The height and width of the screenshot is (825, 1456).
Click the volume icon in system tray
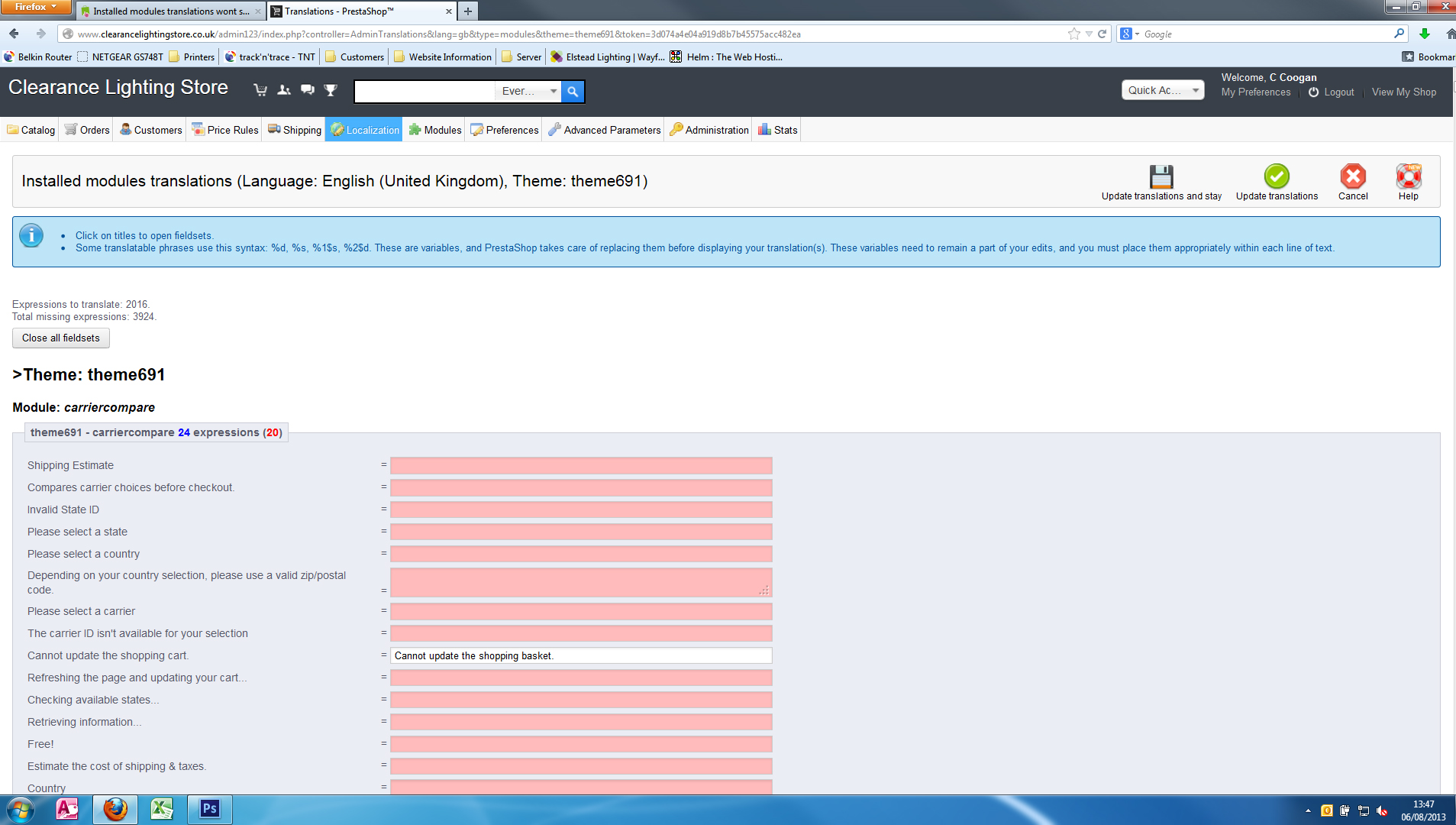point(1382,810)
